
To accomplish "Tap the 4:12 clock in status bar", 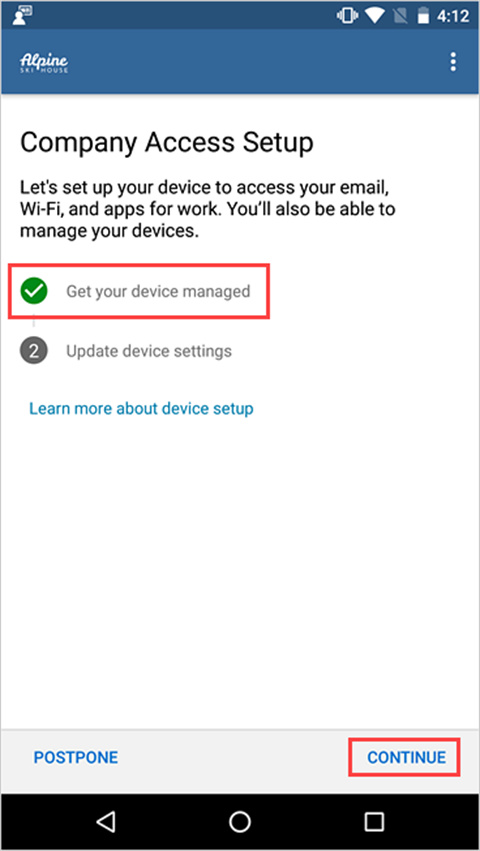I will point(452,16).
